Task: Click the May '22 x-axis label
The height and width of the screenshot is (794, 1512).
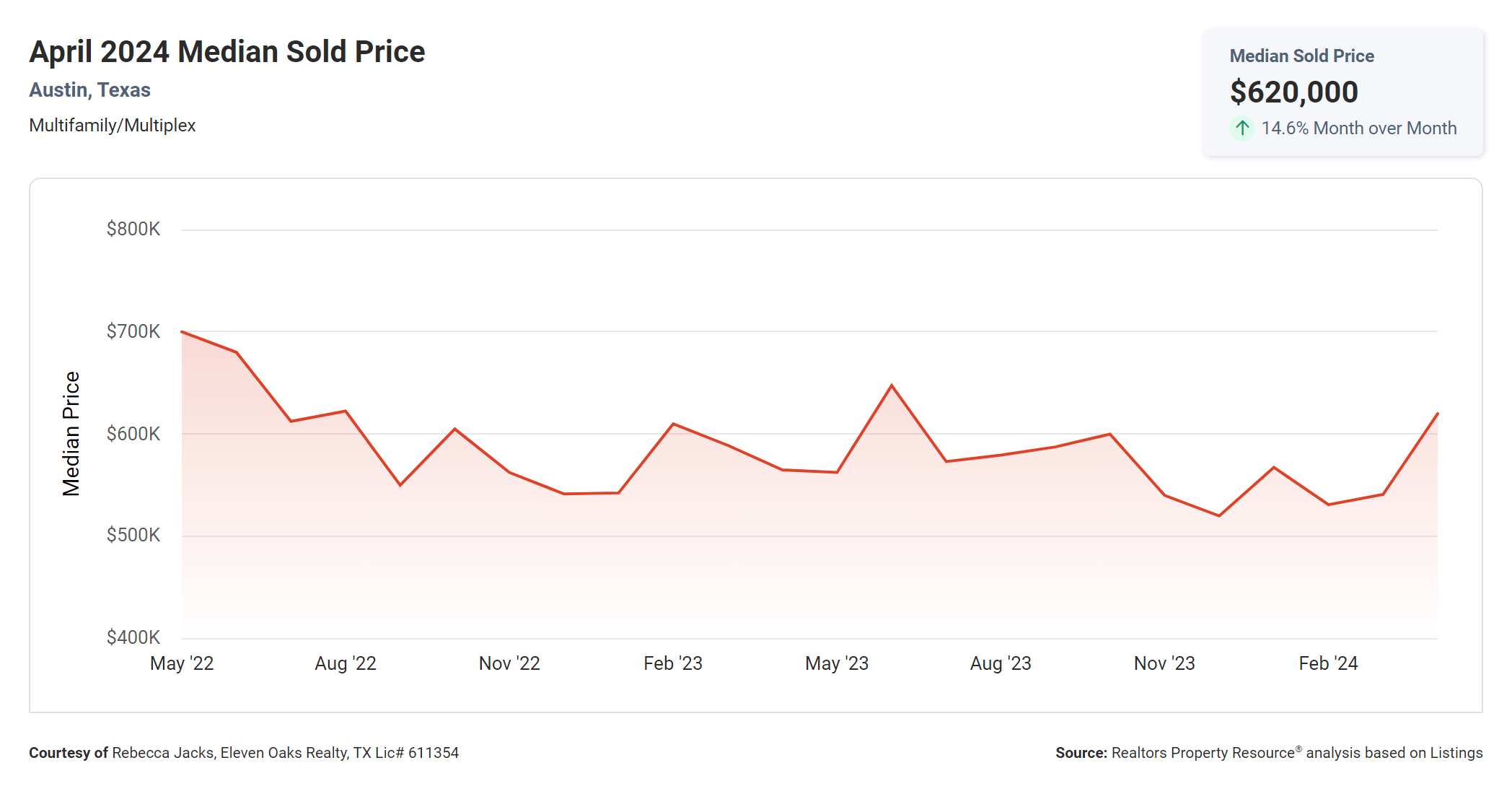Action: pos(182,663)
